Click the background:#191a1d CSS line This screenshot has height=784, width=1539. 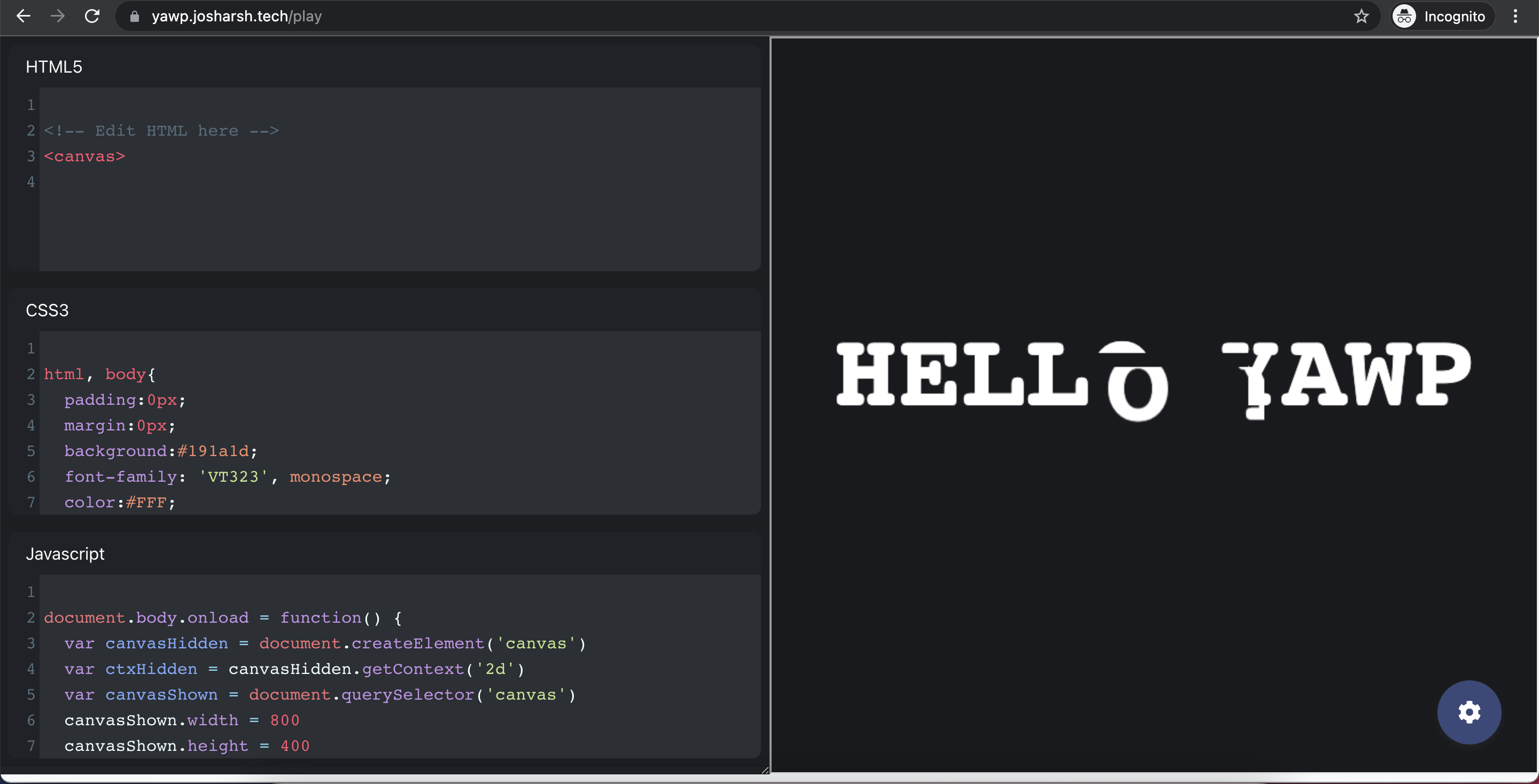click(x=160, y=451)
